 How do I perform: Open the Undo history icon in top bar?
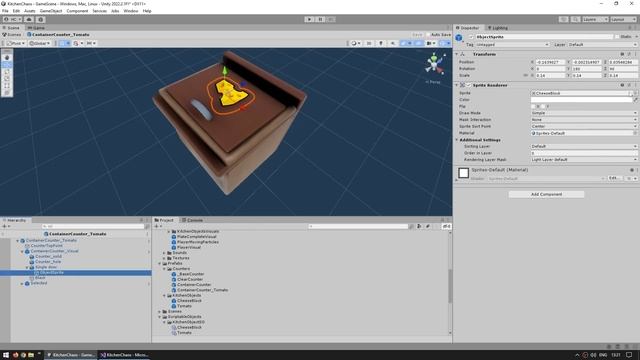[x=564, y=19]
